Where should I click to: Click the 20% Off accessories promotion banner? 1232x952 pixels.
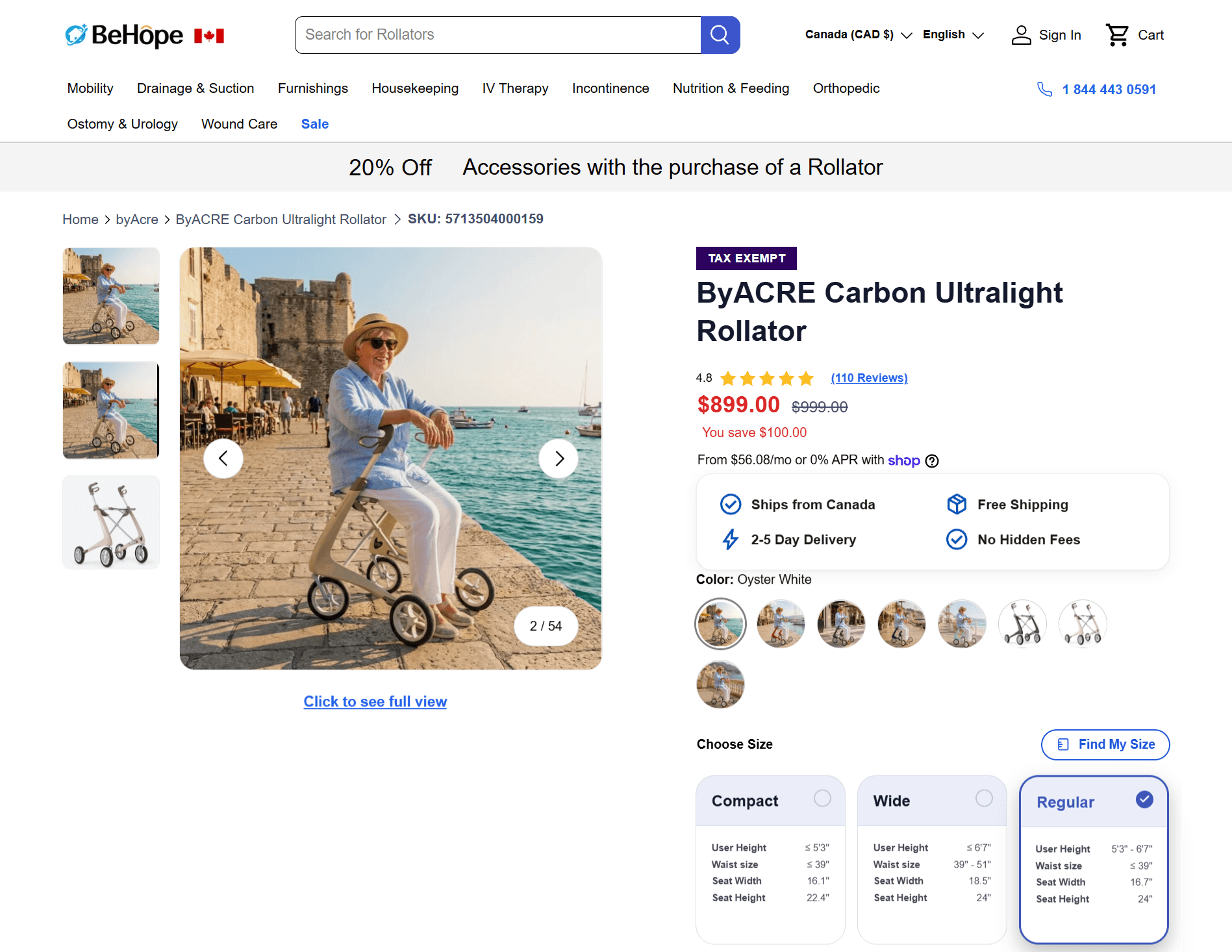pos(616,167)
